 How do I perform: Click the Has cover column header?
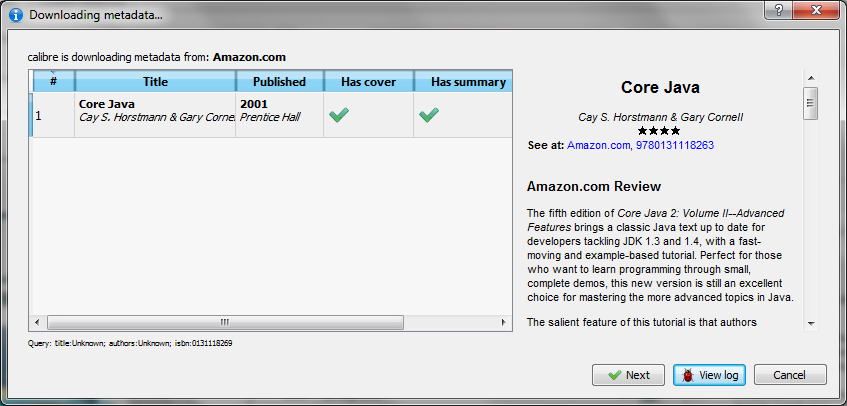(368, 82)
